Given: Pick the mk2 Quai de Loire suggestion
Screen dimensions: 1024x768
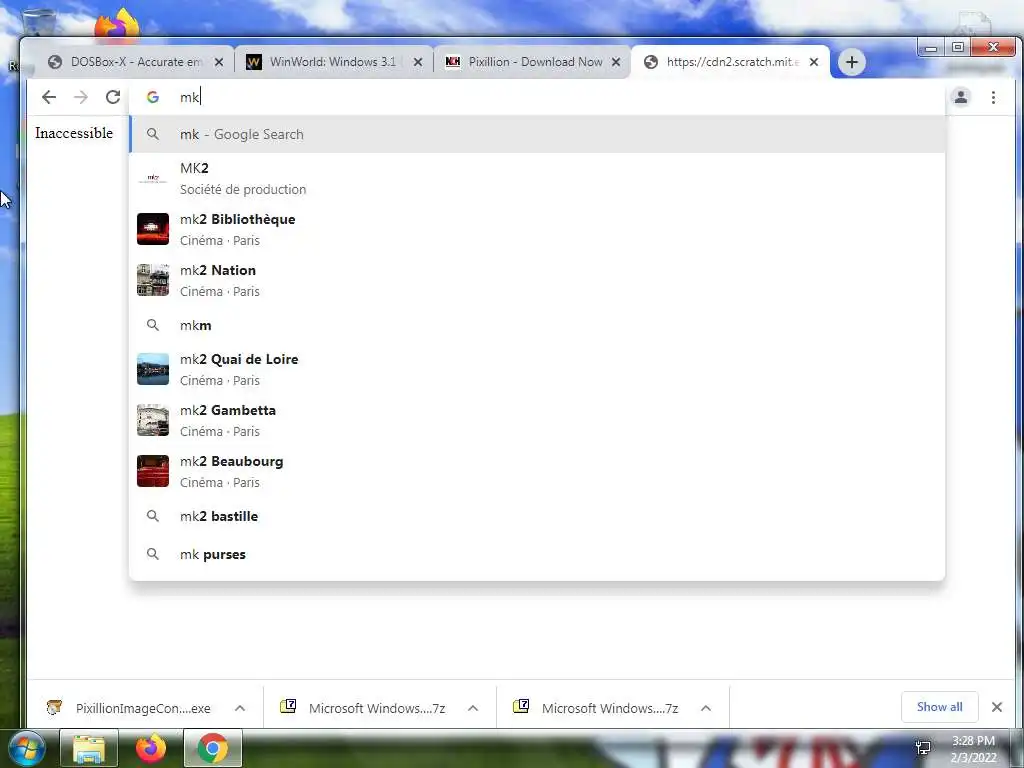Looking at the screenshot, I should pos(537,370).
